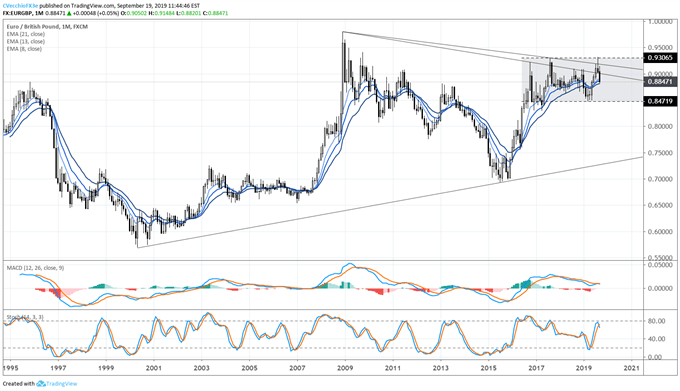
Task: Click the MACD (12, 26, close, 9) label
Action: click(35, 268)
